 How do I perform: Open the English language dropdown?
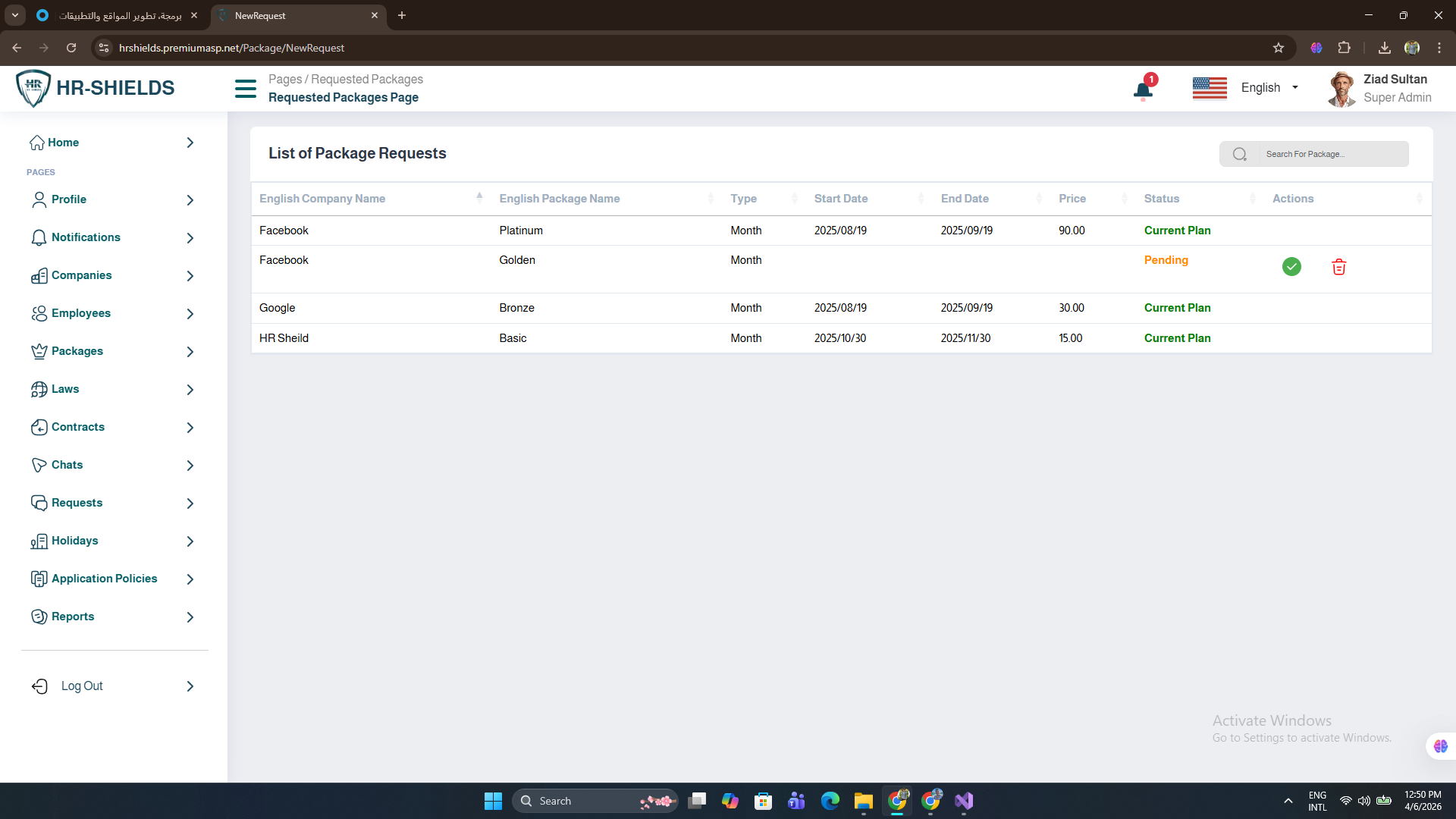1269,88
